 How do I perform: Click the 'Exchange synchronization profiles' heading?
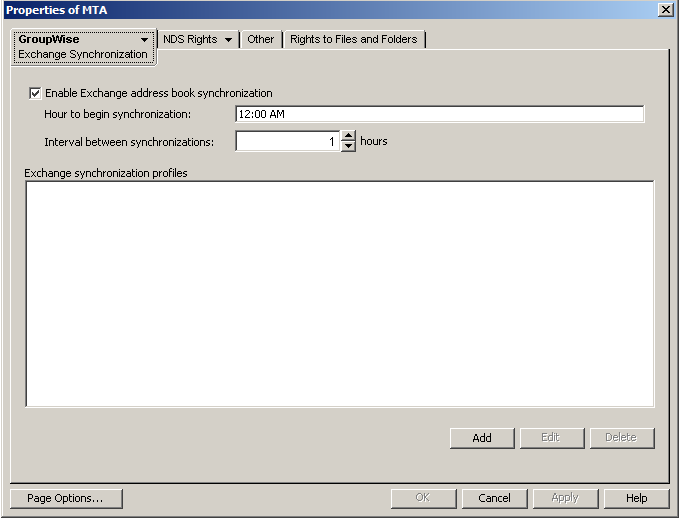pyautogui.click(x=106, y=173)
